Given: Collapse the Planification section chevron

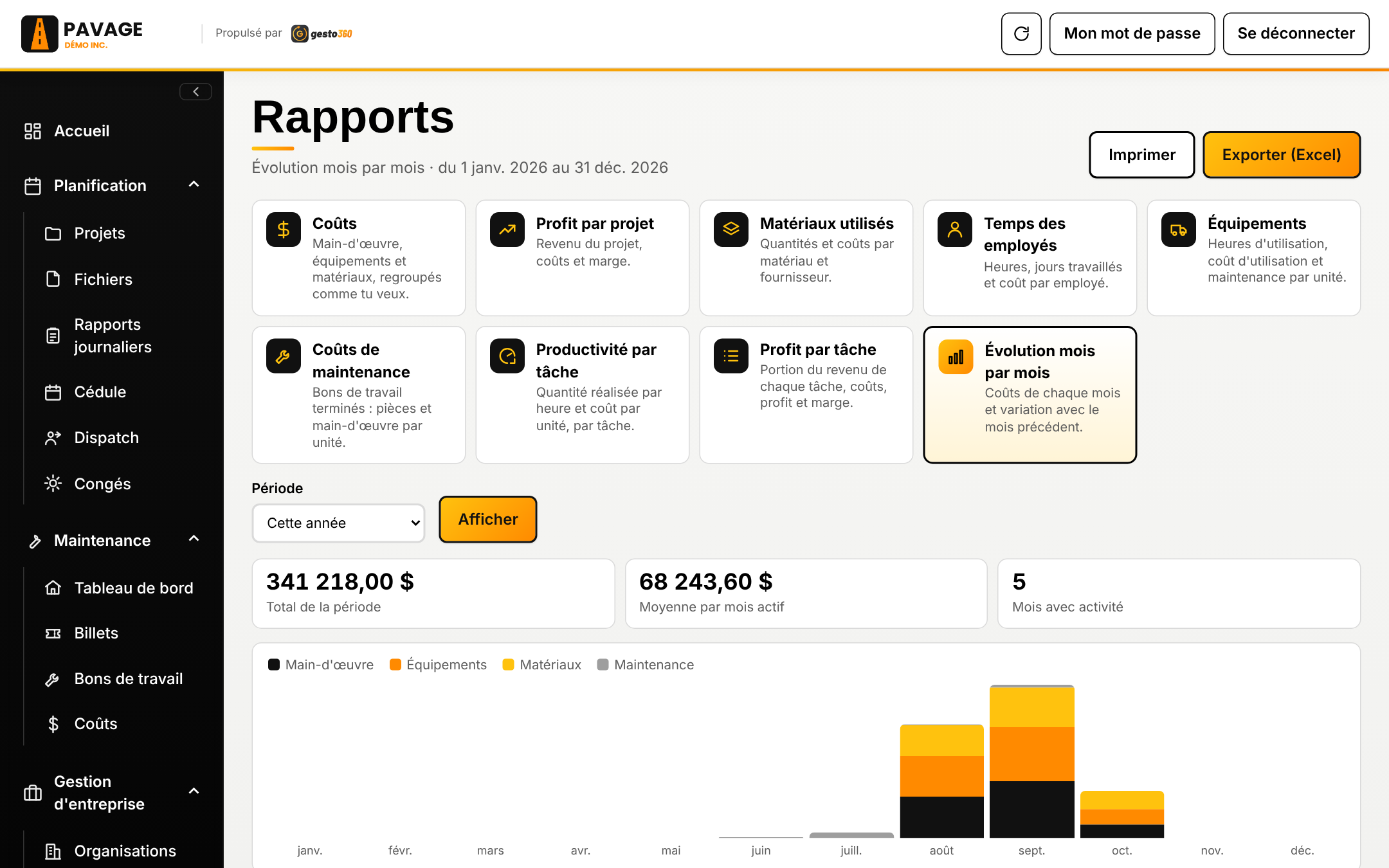Looking at the screenshot, I should coord(194,185).
